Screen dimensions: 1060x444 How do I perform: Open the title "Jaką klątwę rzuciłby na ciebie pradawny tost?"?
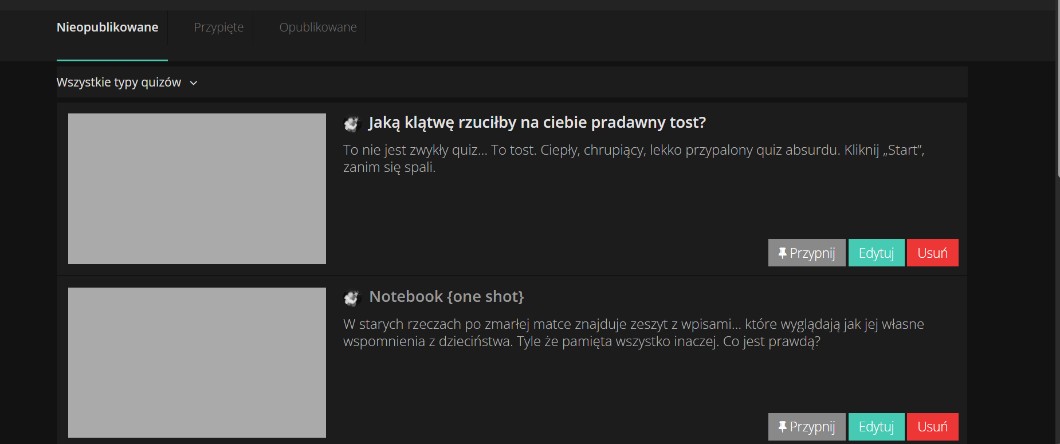[x=537, y=123]
